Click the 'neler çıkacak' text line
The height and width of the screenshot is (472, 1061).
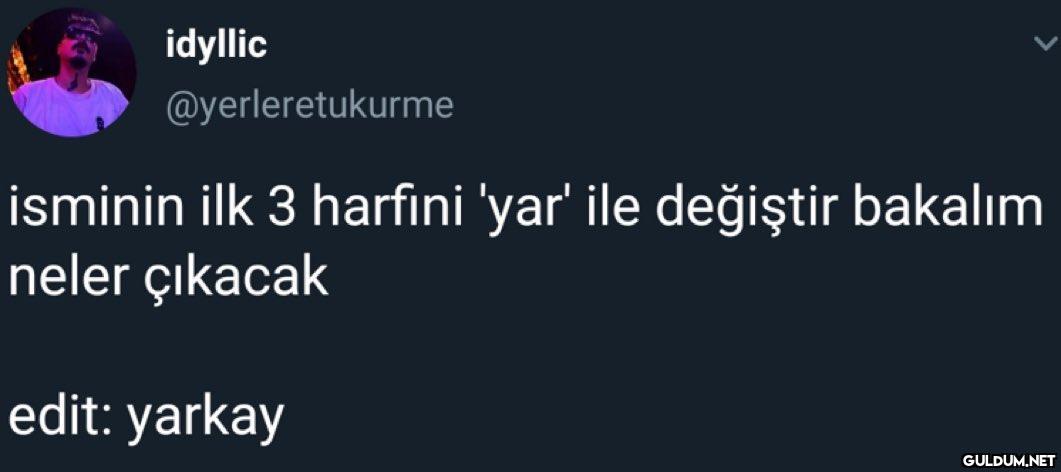pyautogui.click(x=168, y=279)
